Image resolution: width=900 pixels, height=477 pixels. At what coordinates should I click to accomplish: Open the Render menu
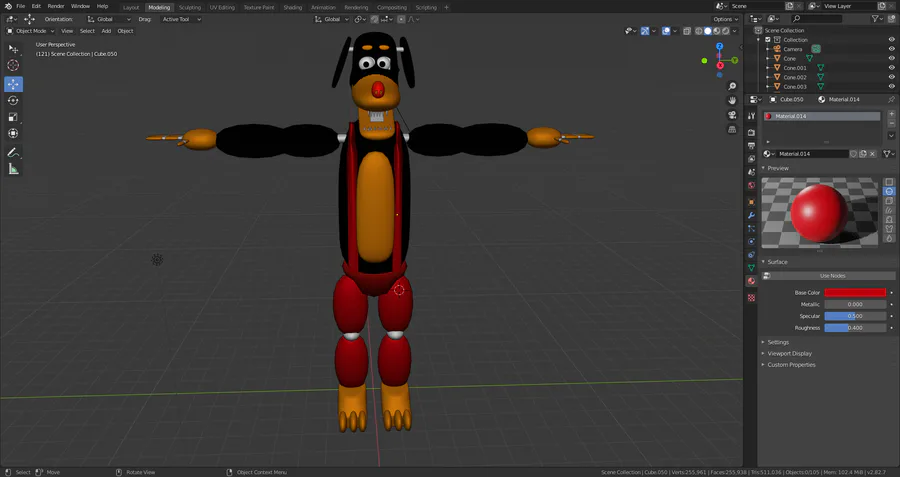56,6
